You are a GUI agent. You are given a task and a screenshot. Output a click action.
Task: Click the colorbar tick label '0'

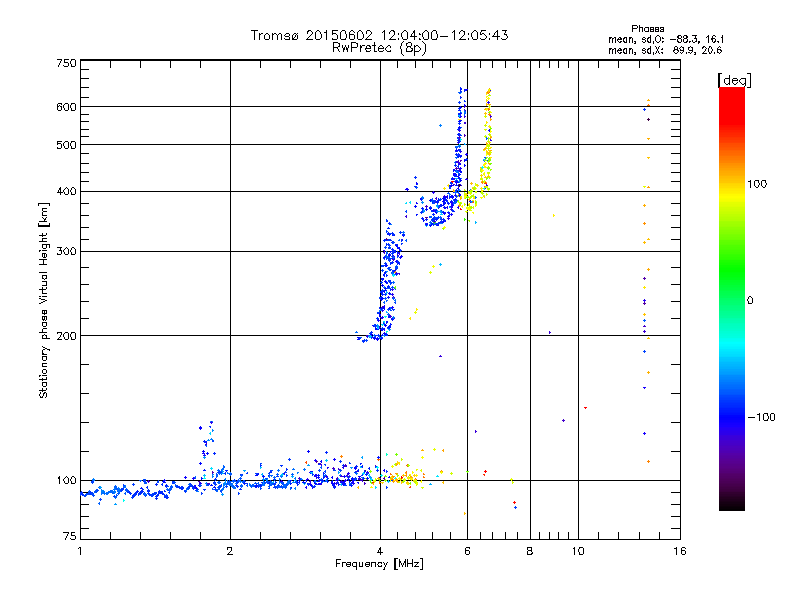(750, 301)
